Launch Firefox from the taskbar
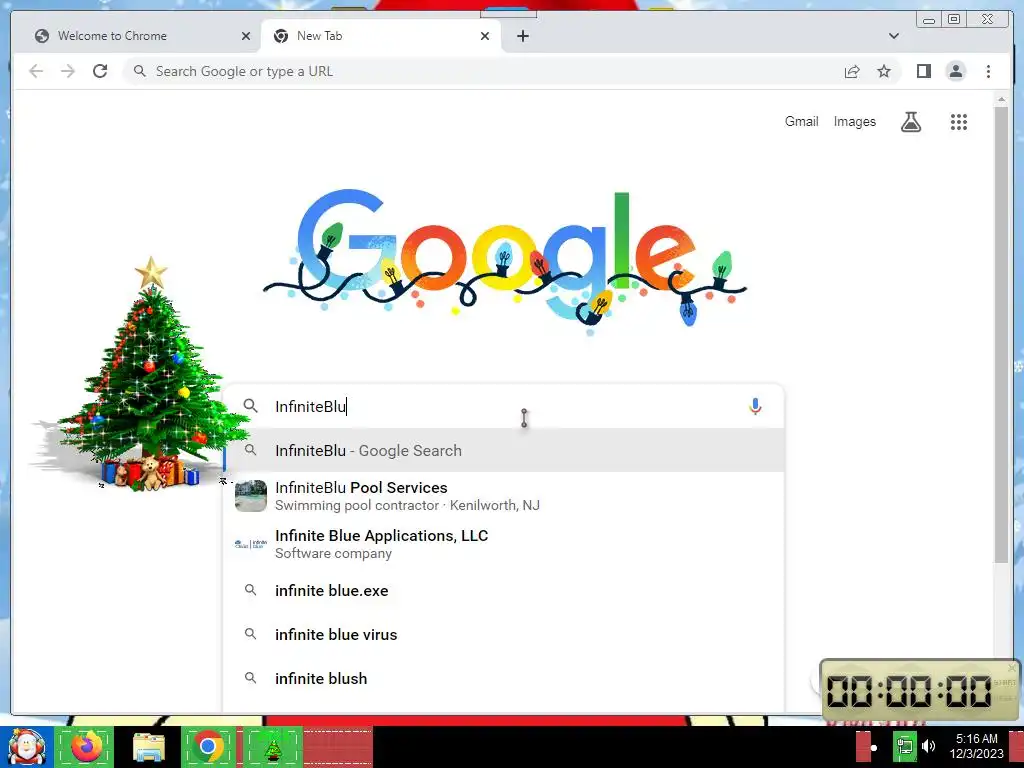Screen dimensions: 1024x768 coord(86,746)
